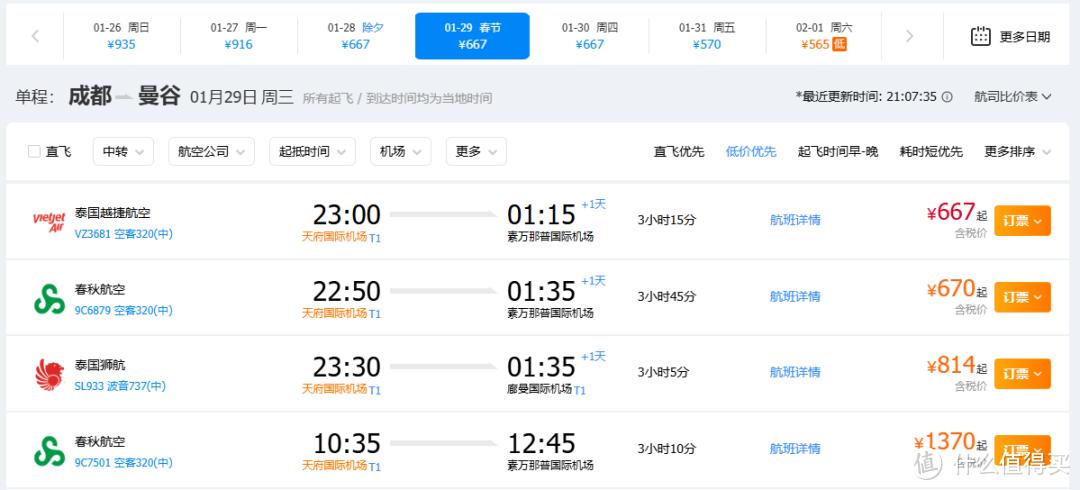Click the next dates right arrow
This screenshot has height=490, width=1080.
tap(909, 36)
